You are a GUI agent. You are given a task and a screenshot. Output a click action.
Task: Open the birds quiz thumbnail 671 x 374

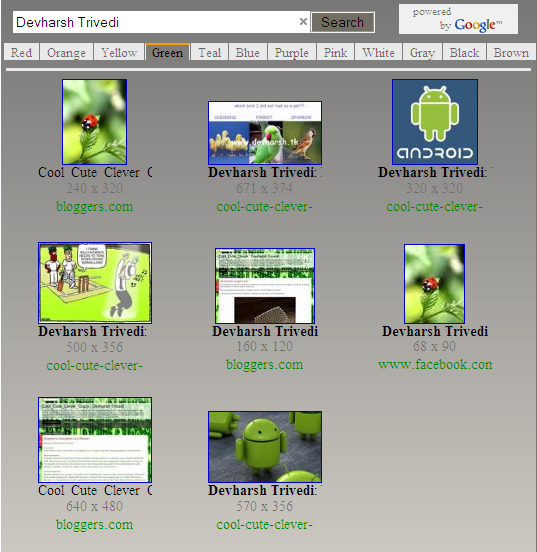(265, 133)
